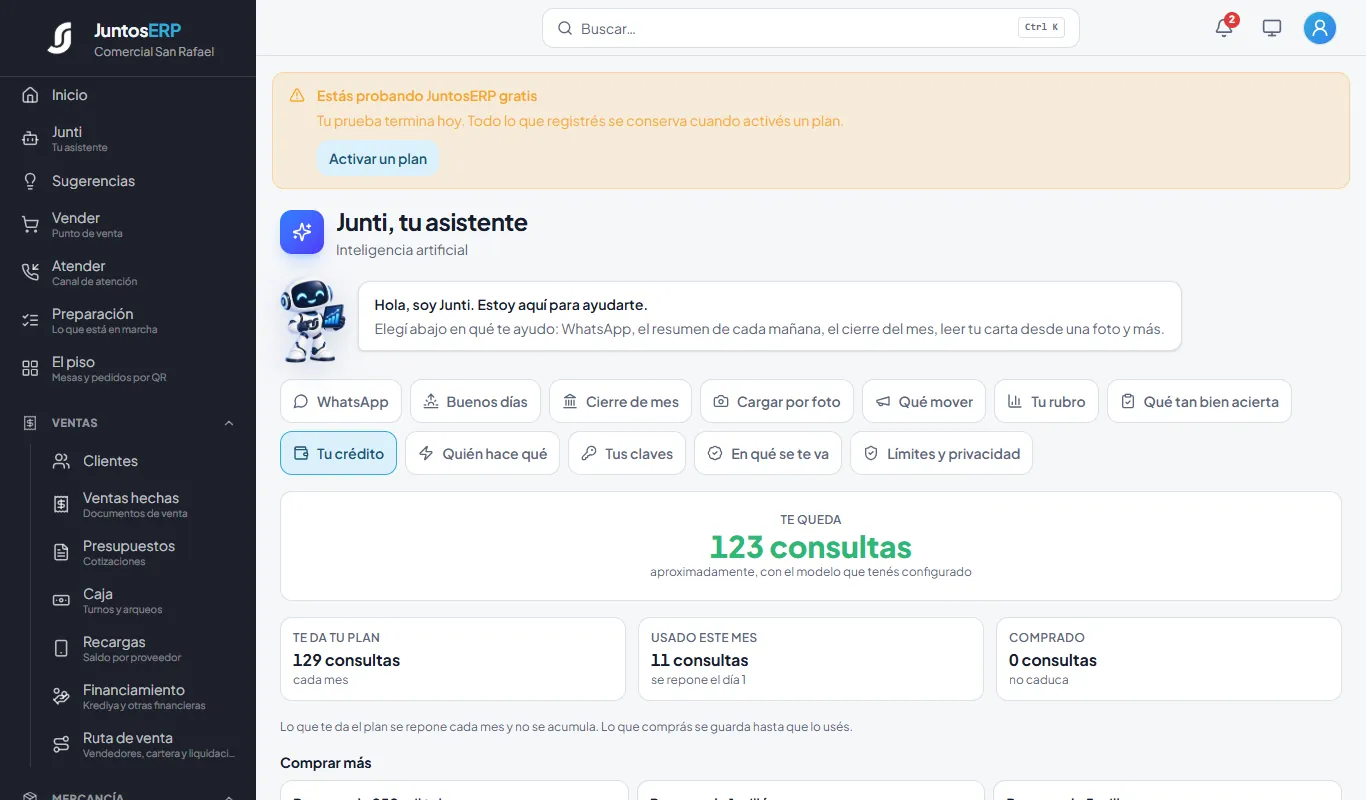Click the Sugerencias lightbulb icon
The width and height of the screenshot is (1366, 800).
30,181
